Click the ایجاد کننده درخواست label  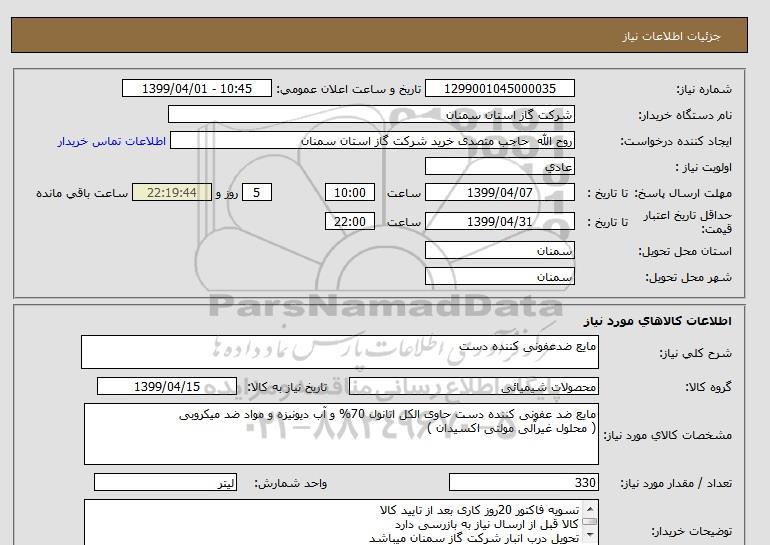click(676, 141)
